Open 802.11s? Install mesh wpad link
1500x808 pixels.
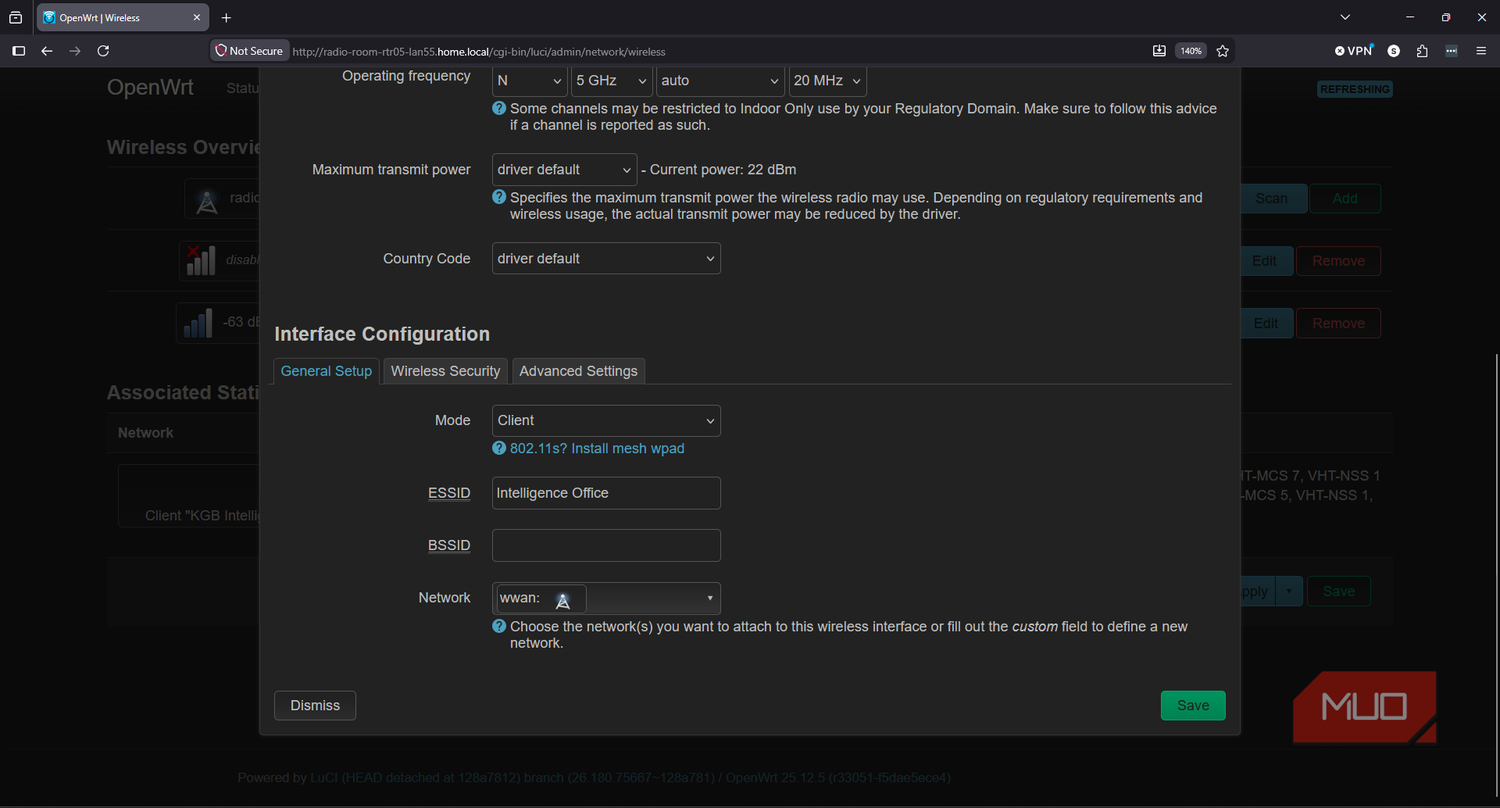(x=597, y=448)
